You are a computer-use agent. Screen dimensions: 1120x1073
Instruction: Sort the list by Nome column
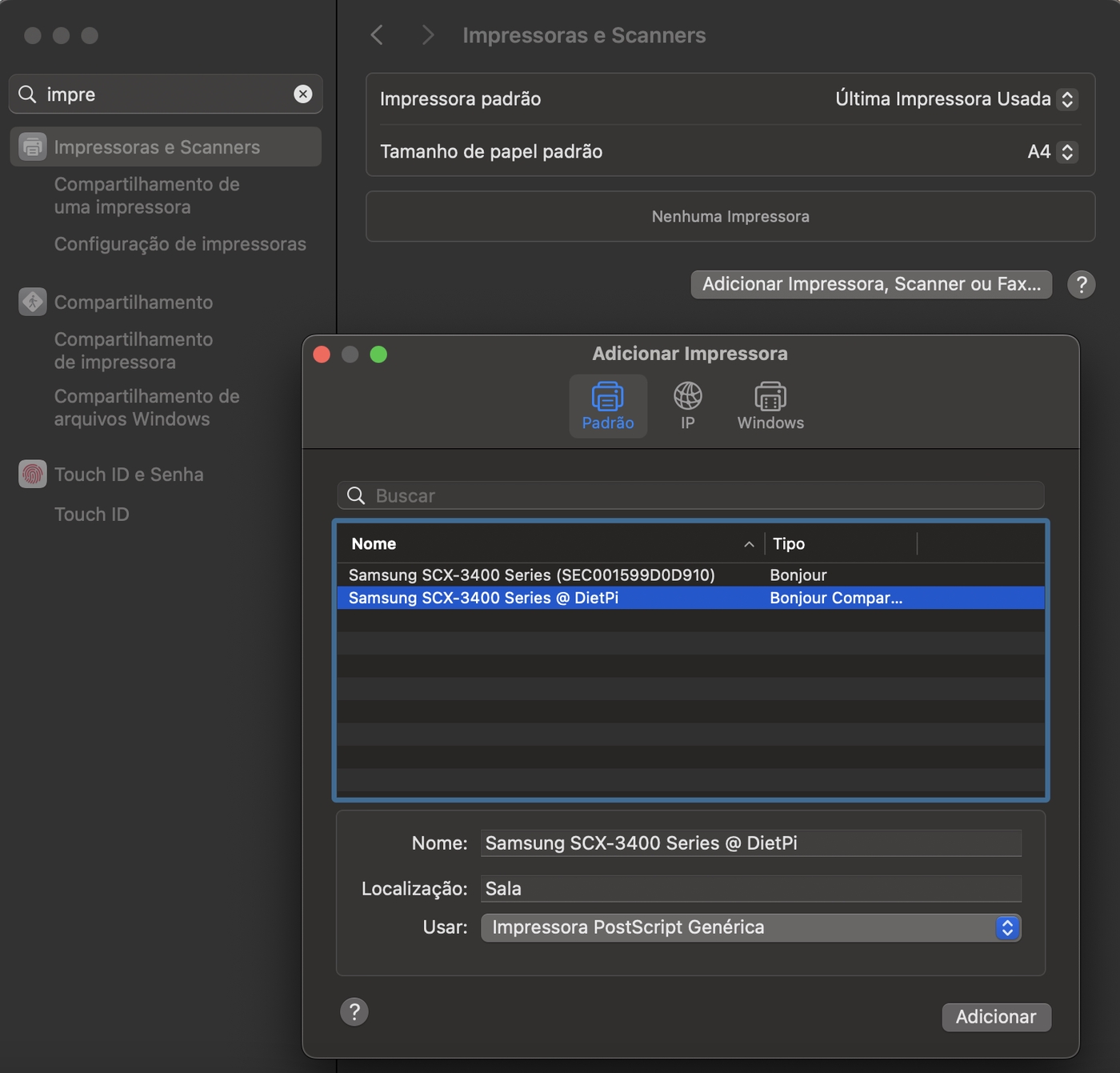549,544
